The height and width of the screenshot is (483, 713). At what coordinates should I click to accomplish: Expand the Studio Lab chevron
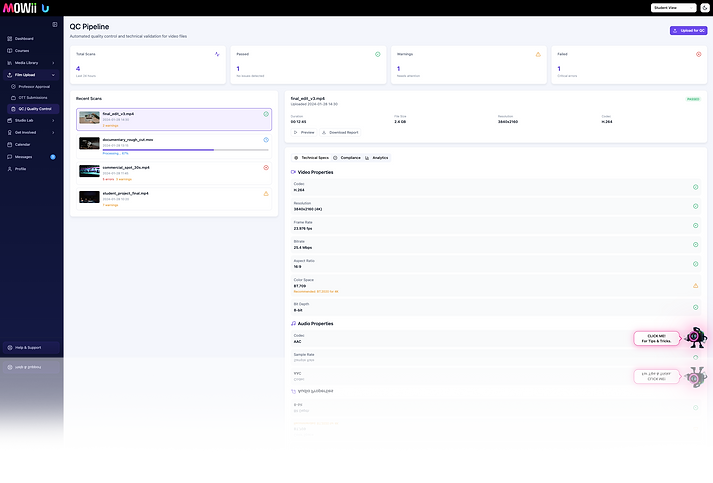point(53,121)
